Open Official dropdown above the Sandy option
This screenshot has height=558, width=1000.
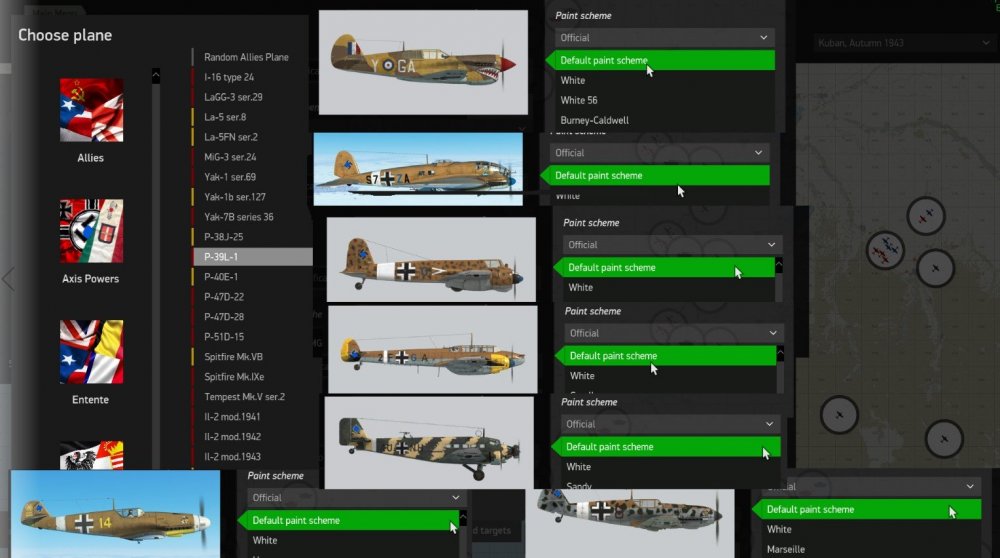(669, 424)
